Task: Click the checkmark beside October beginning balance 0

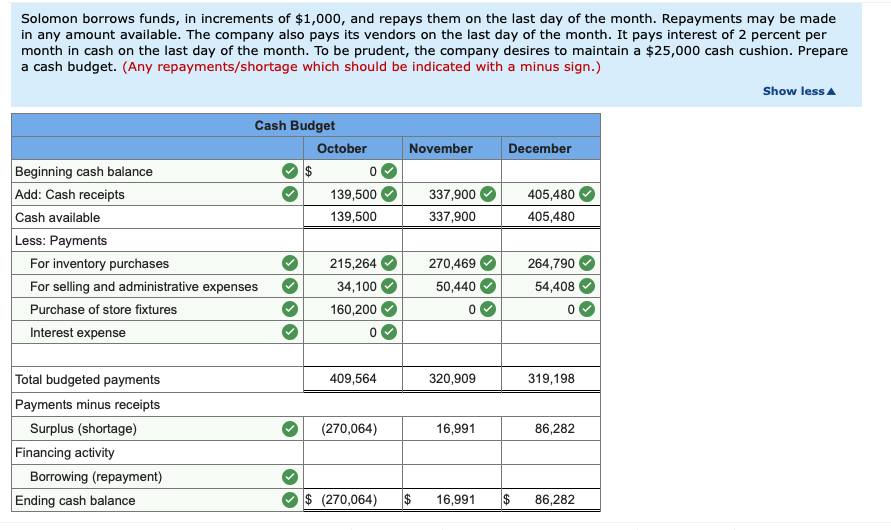Action: coord(389,171)
